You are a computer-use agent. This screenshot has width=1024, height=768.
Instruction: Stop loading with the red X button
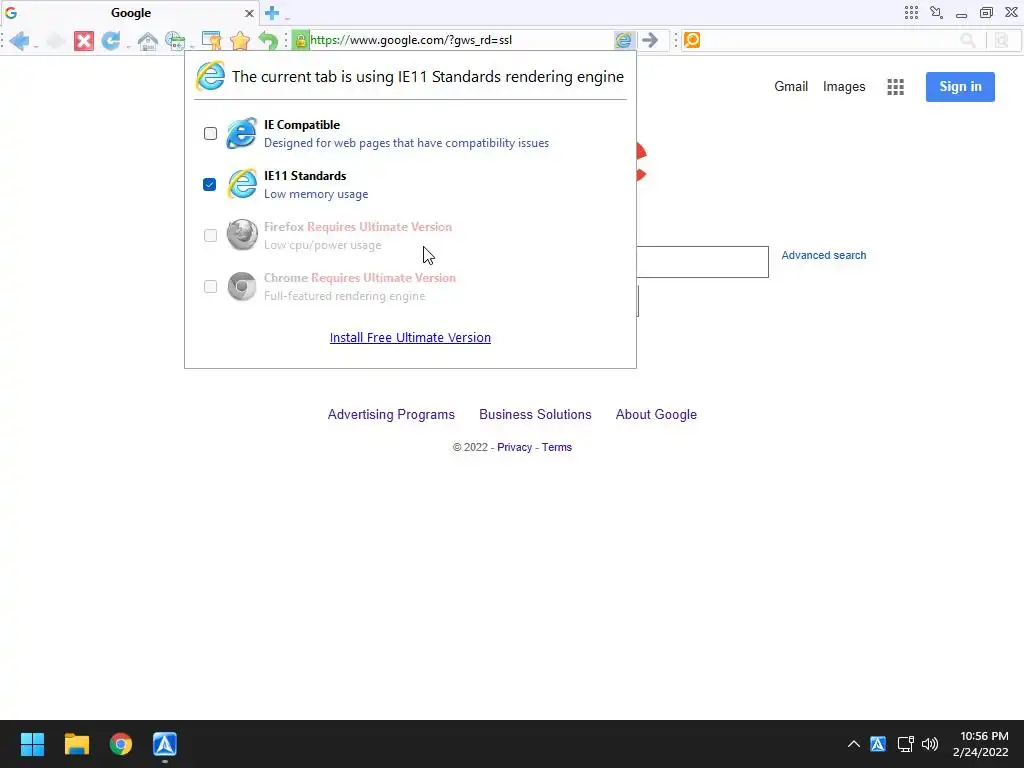point(83,40)
